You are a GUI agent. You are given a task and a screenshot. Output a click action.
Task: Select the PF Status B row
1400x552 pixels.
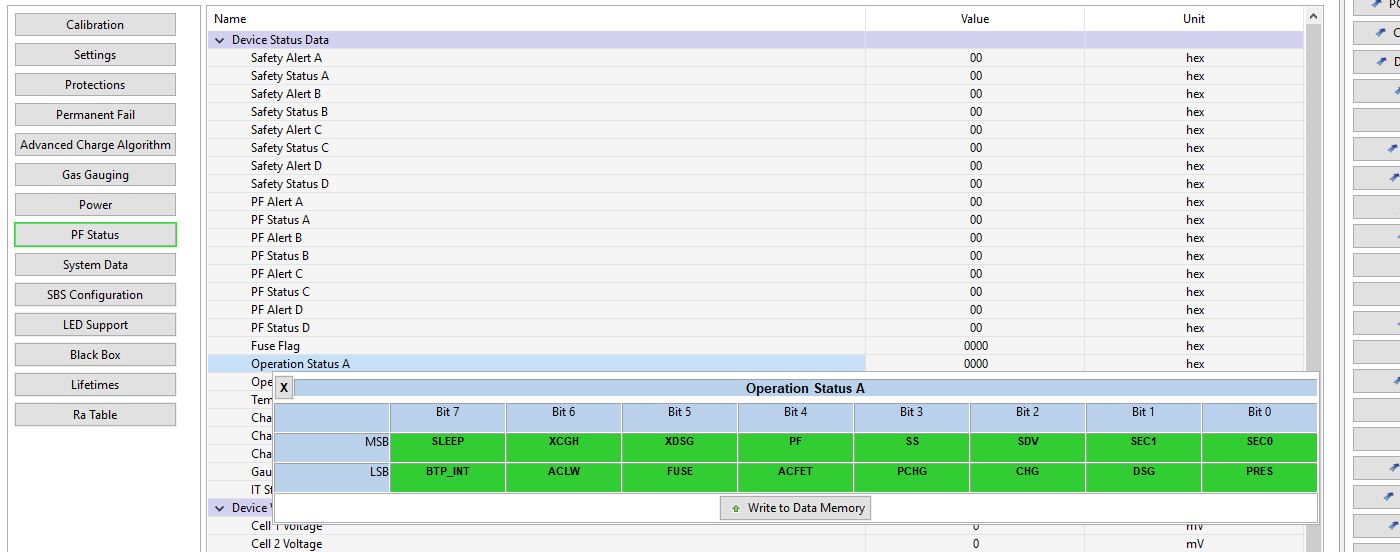tap(756, 256)
